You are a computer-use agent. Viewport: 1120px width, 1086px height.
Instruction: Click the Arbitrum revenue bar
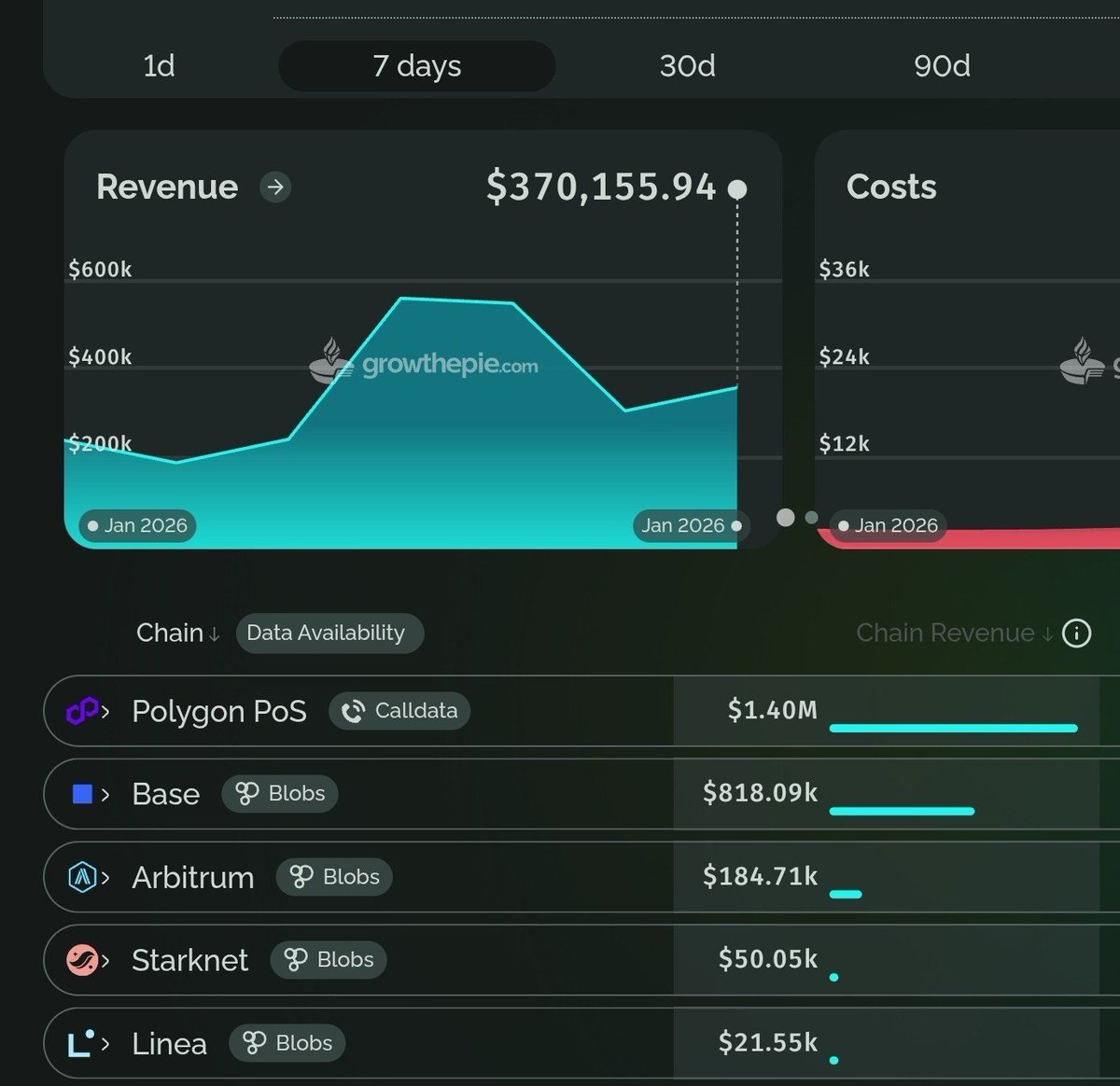coord(846,894)
